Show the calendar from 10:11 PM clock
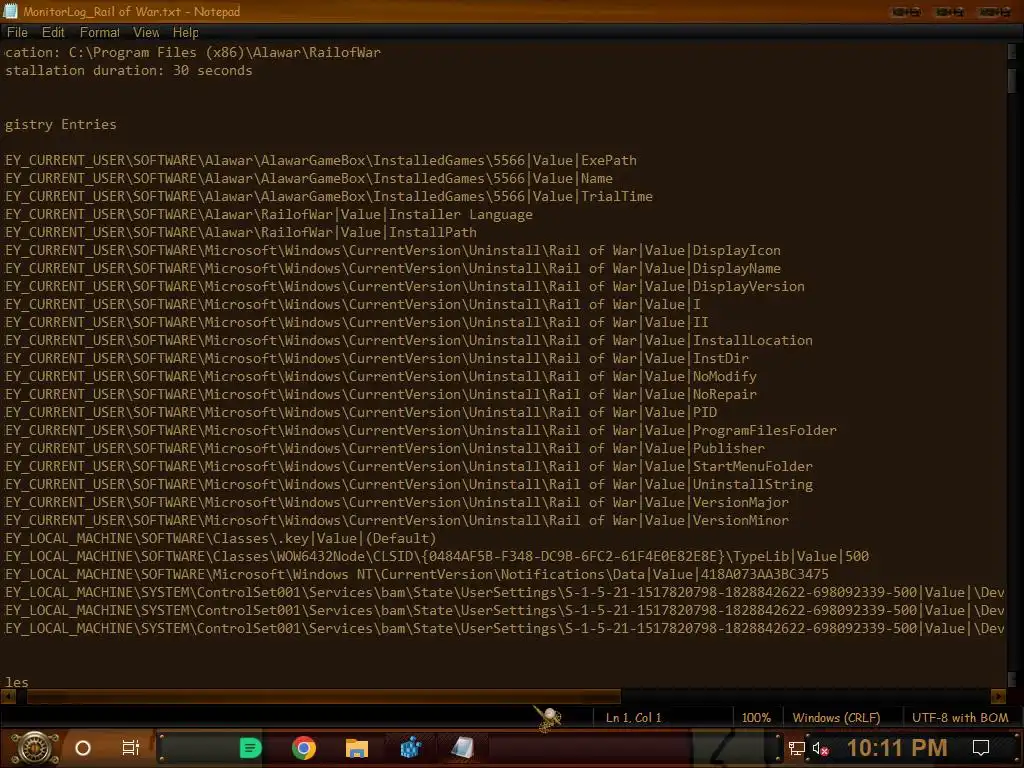 click(897, 748)
